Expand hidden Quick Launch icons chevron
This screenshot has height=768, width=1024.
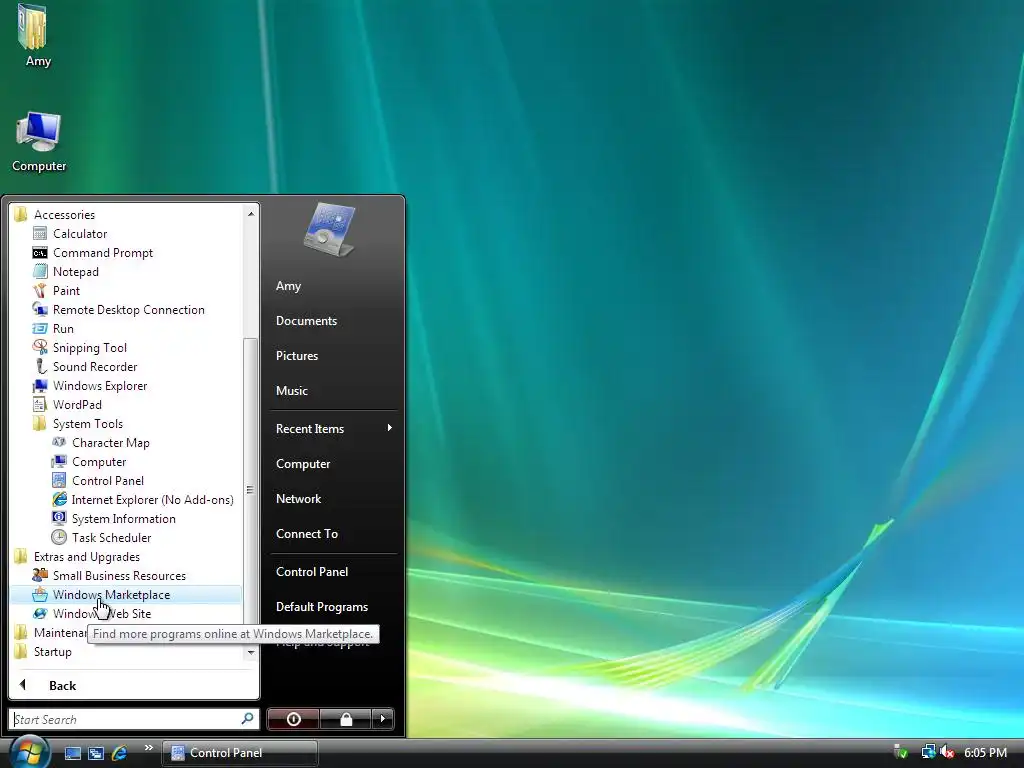[149, 748]
